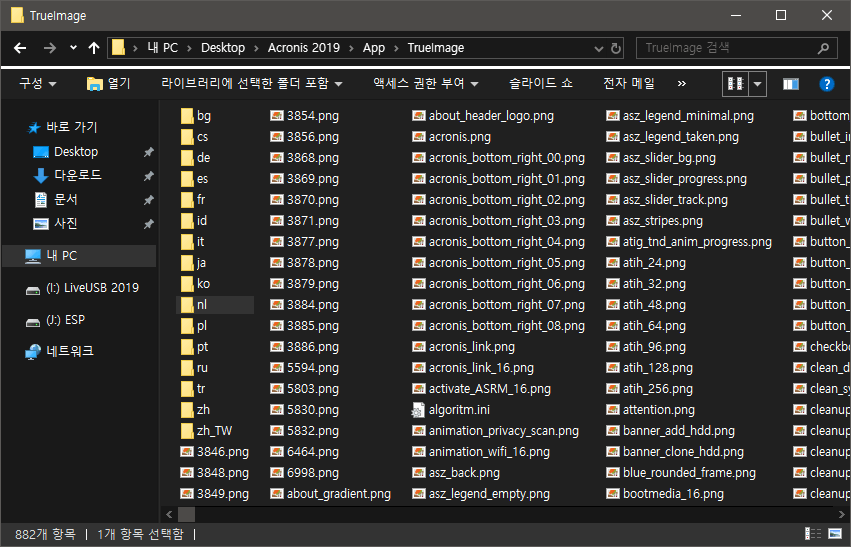Open 사진 in the sidebar

pos(66,223)
